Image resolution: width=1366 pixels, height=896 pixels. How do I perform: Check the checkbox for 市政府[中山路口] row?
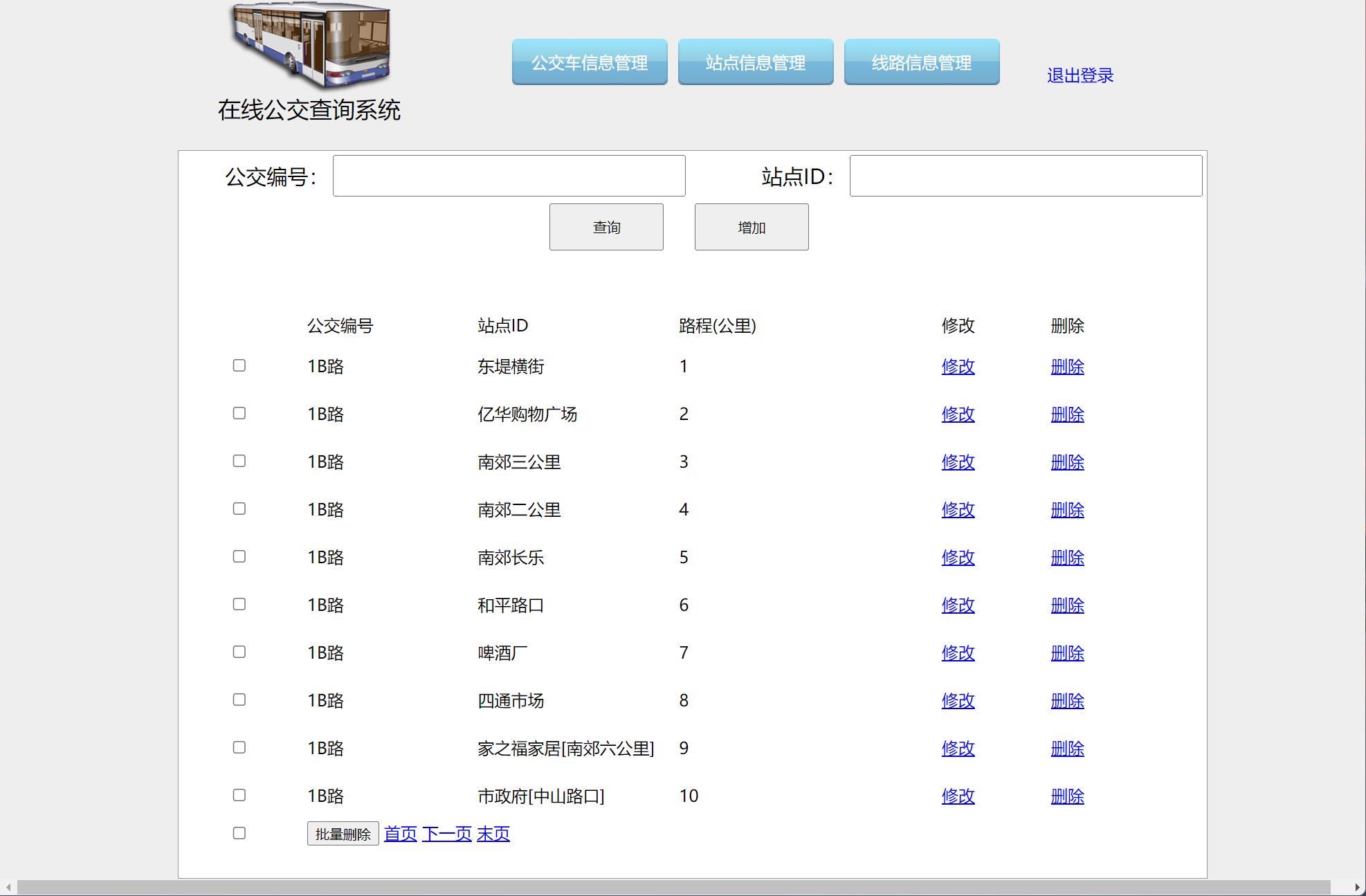click(x=239, y=794)
